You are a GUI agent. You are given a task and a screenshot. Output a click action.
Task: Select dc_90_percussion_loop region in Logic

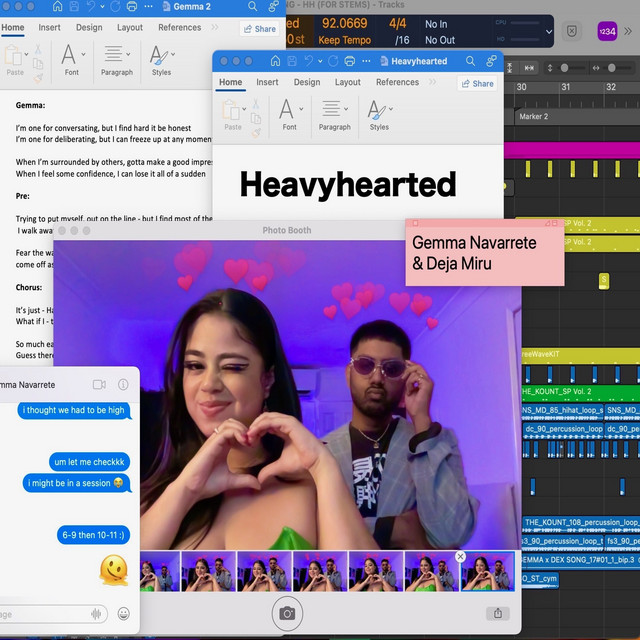(563, 429)
